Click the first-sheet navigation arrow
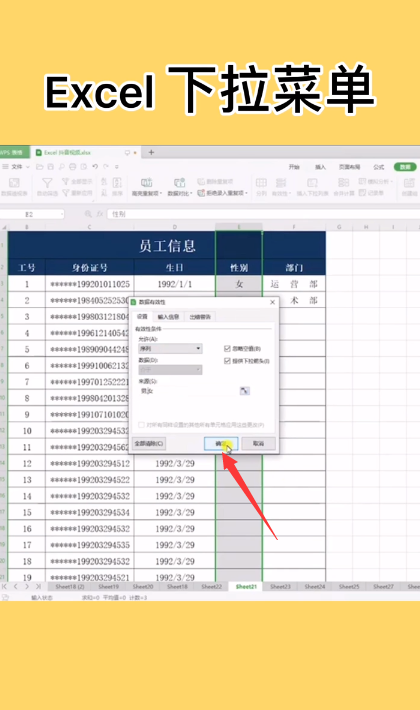 coord(5,586)
